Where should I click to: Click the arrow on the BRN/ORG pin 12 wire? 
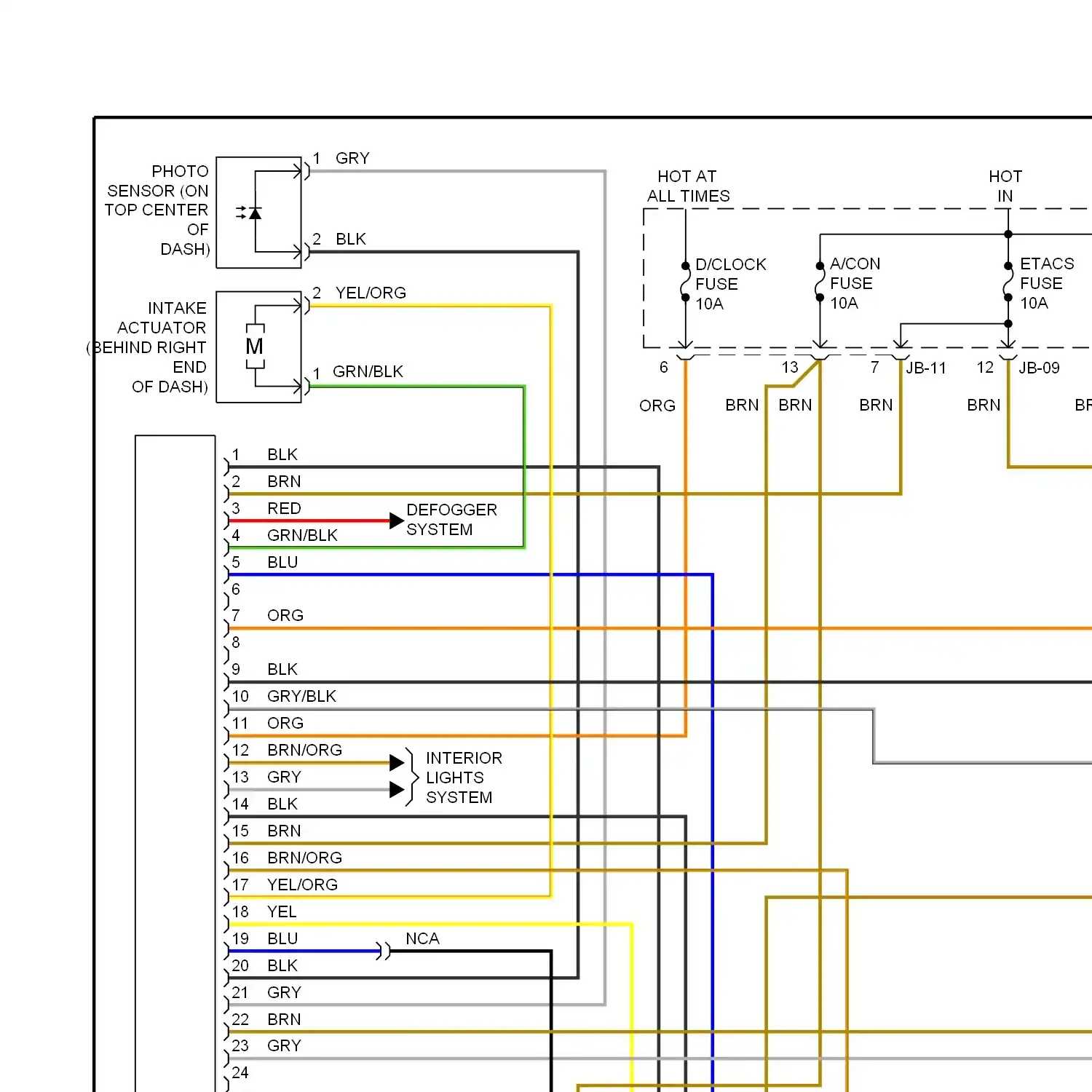pyautogui.click(x=397, y=762)
